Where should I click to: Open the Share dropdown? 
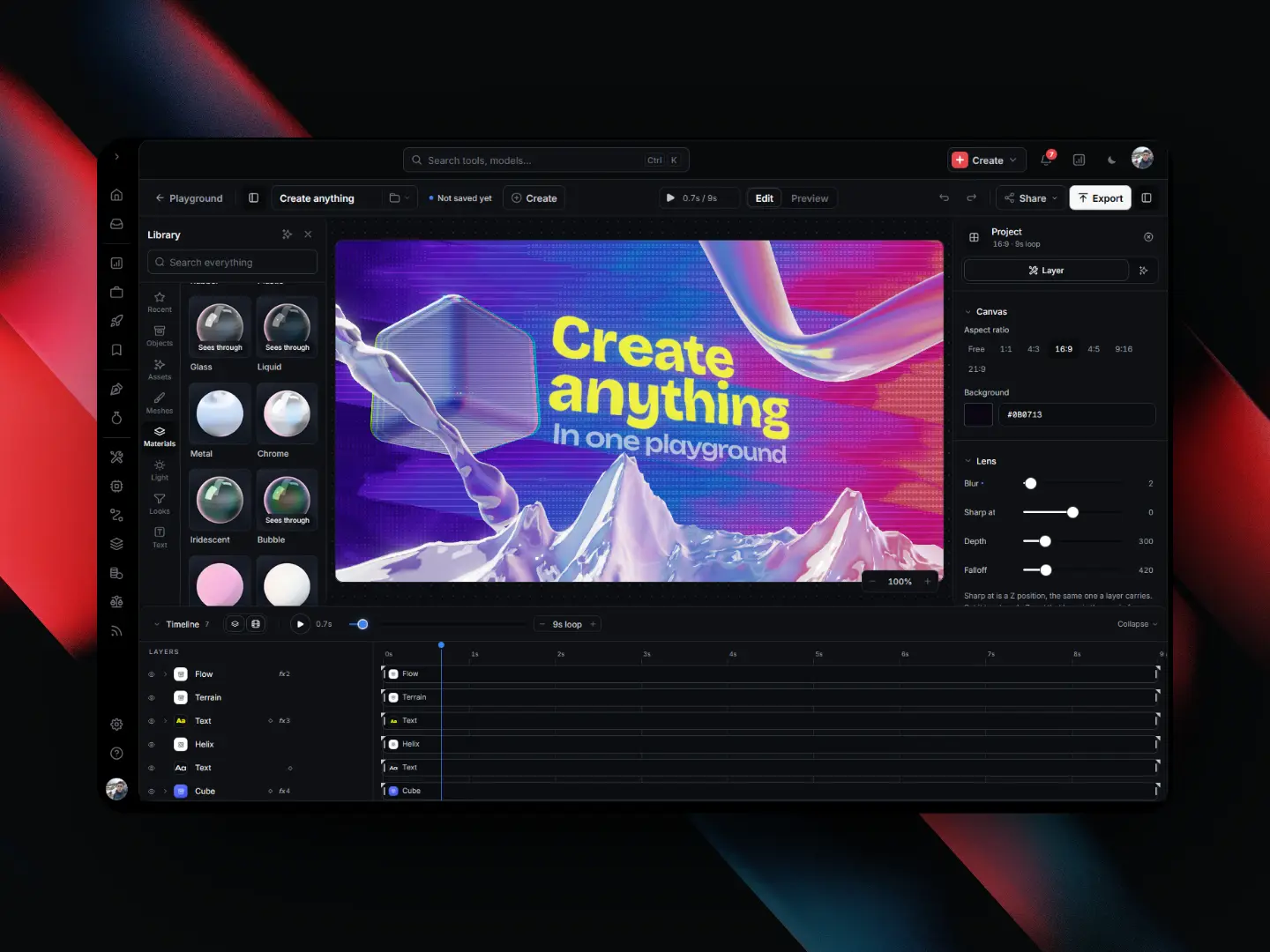click(x=1031, y=198)
